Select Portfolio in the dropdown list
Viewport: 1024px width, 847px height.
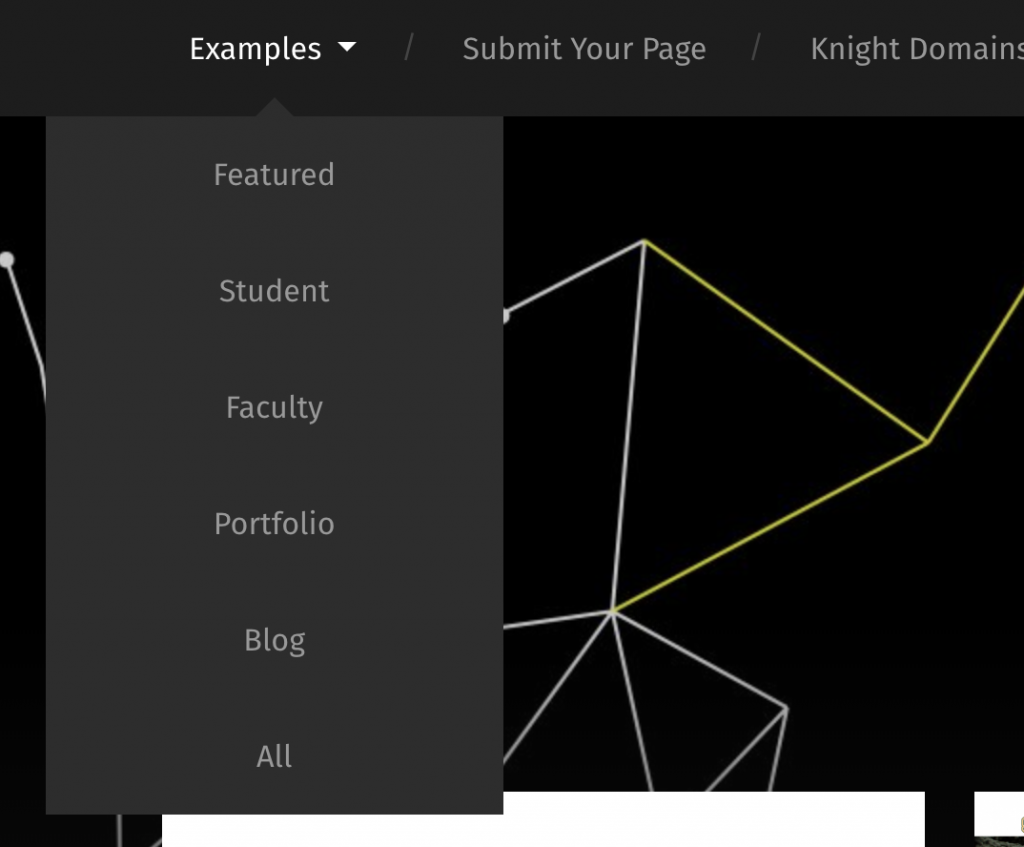274,524
